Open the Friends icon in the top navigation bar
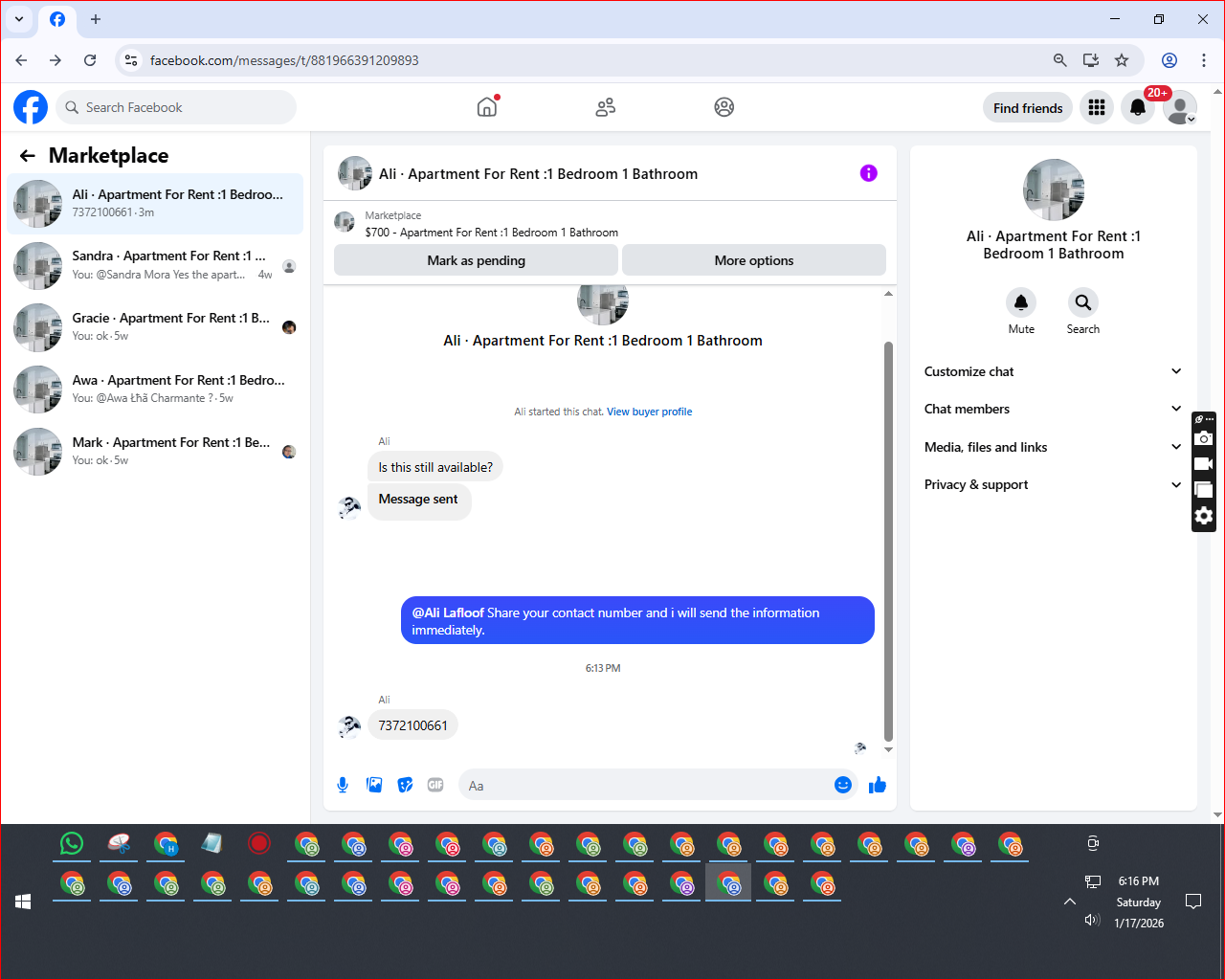 point(605,107)
